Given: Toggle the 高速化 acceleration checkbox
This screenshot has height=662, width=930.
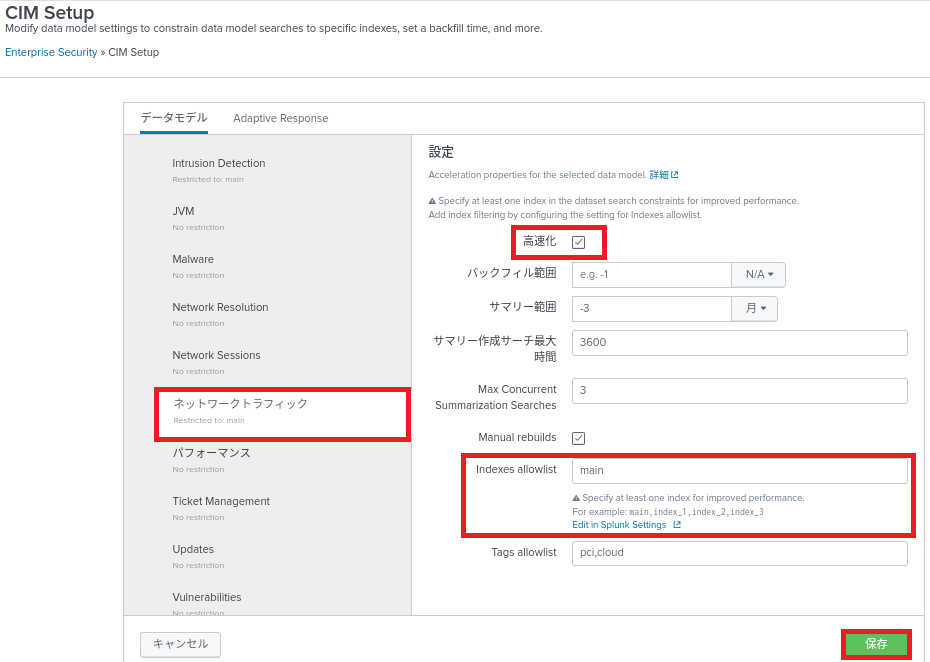Looking at the screenshot, I should [578, 242].
